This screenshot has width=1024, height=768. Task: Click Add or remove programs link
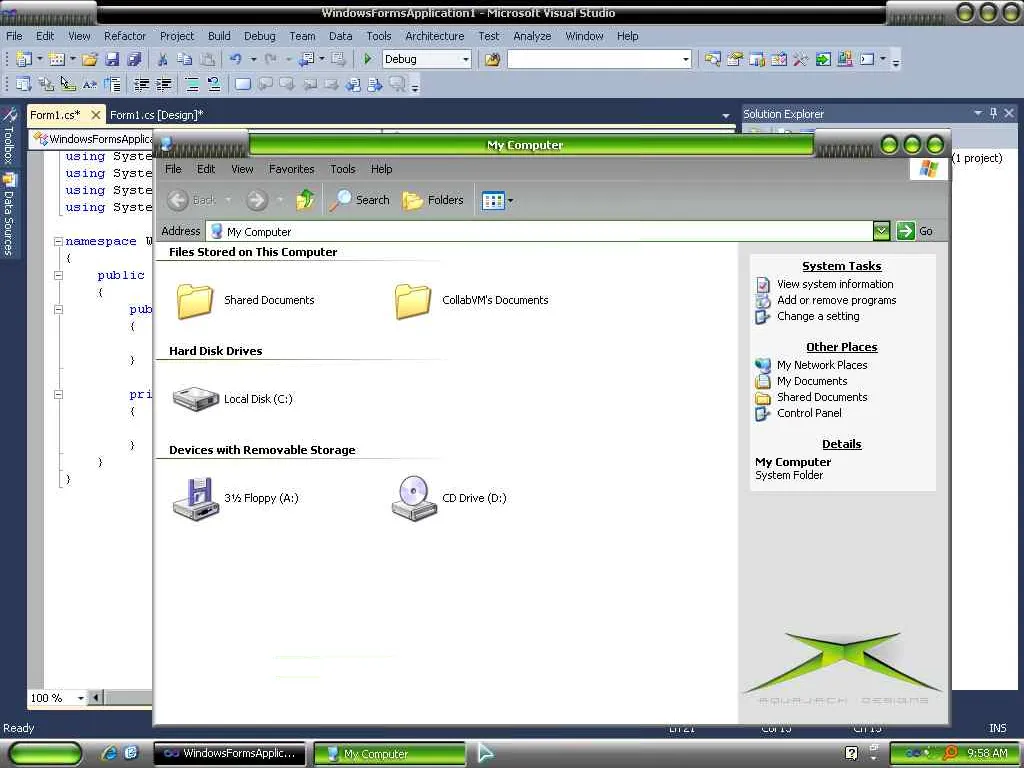tap(836, 300)
